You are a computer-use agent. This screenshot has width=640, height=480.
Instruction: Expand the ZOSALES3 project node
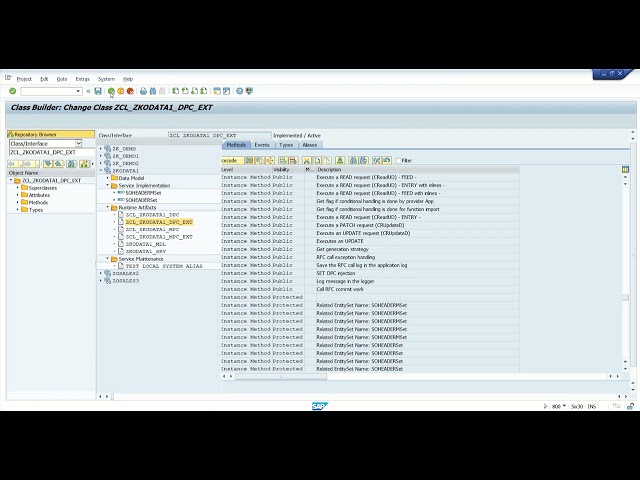pyautogui.click(x=101, y=281)
